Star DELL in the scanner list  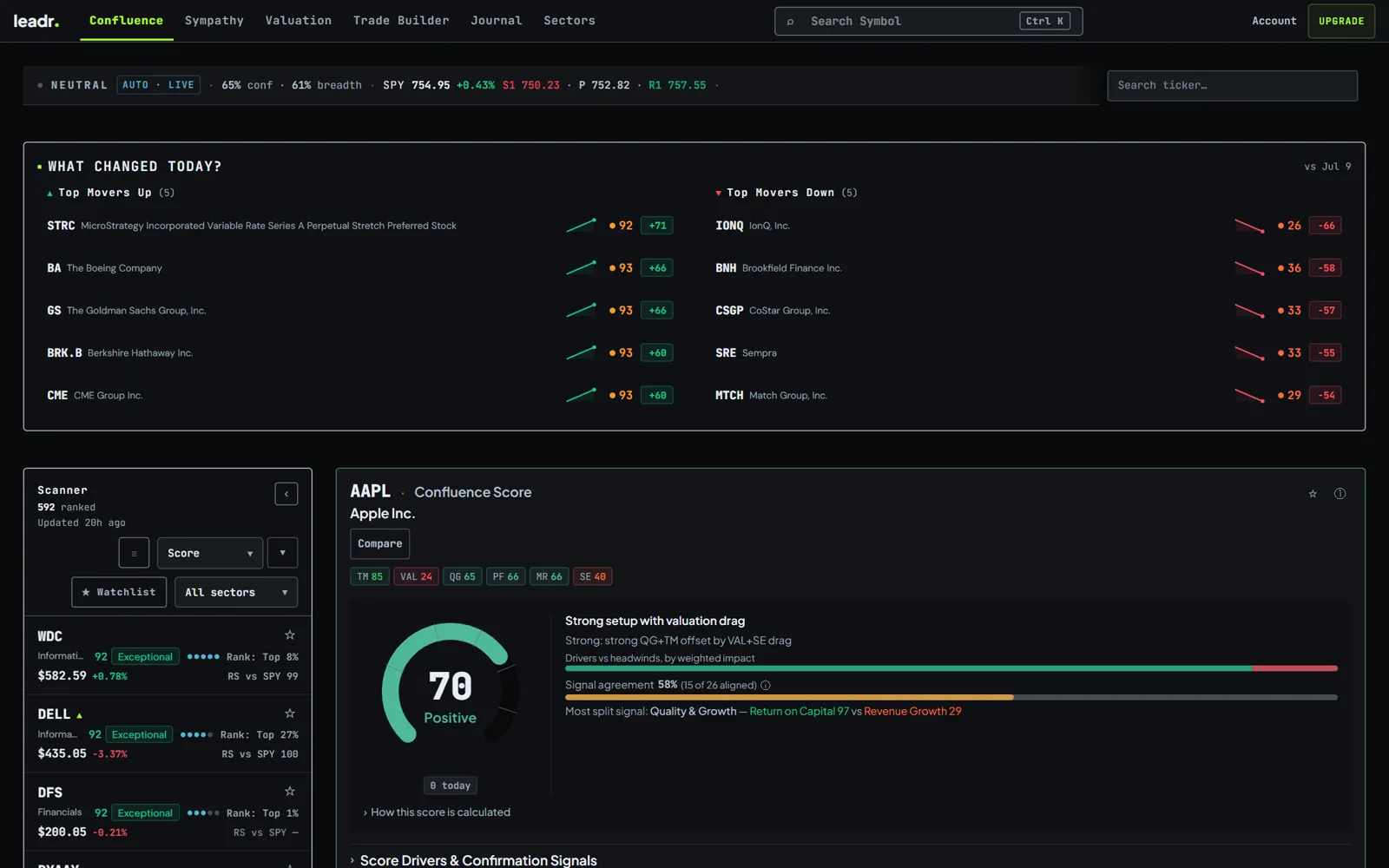pyautogui.click(x=290, y=713)
